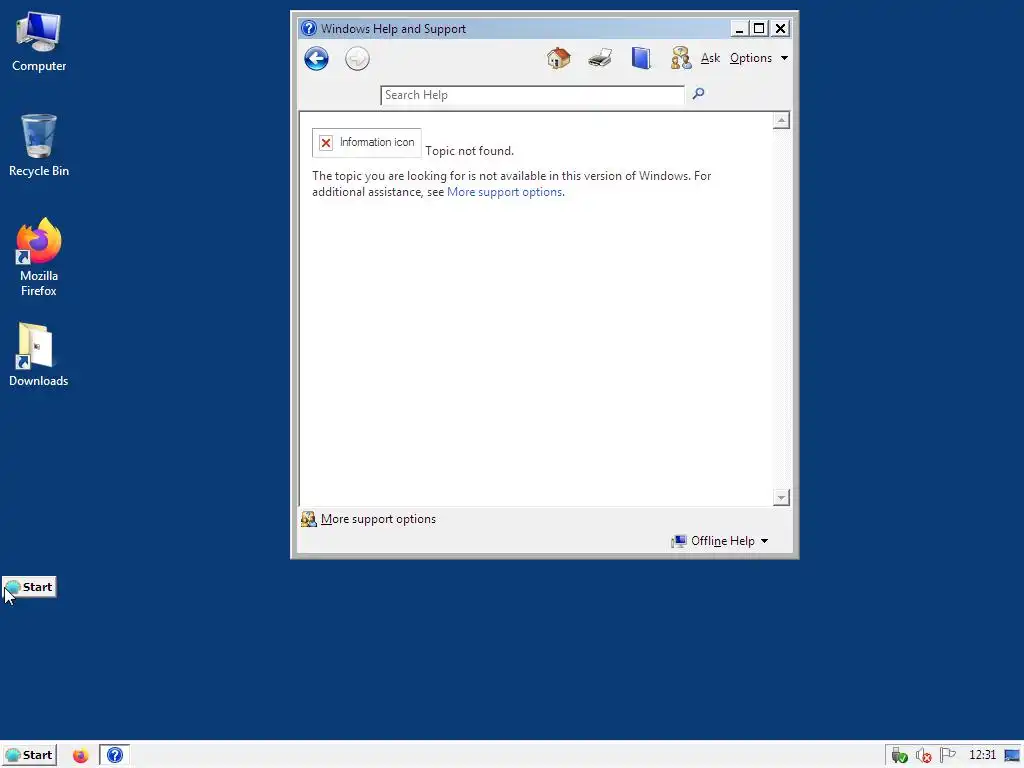This screenshot has width=1024, height=768.
Task: Click the network status tray icon
Action: [900, 756]
